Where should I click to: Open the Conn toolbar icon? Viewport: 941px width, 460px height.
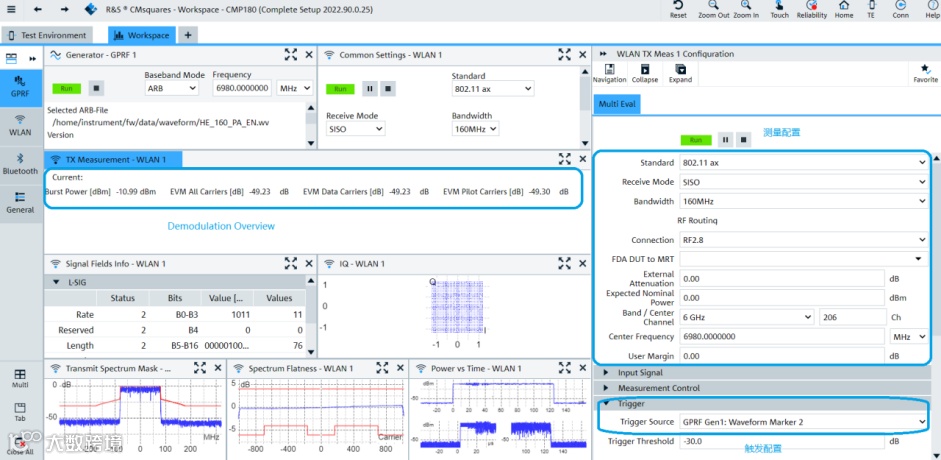900,10
